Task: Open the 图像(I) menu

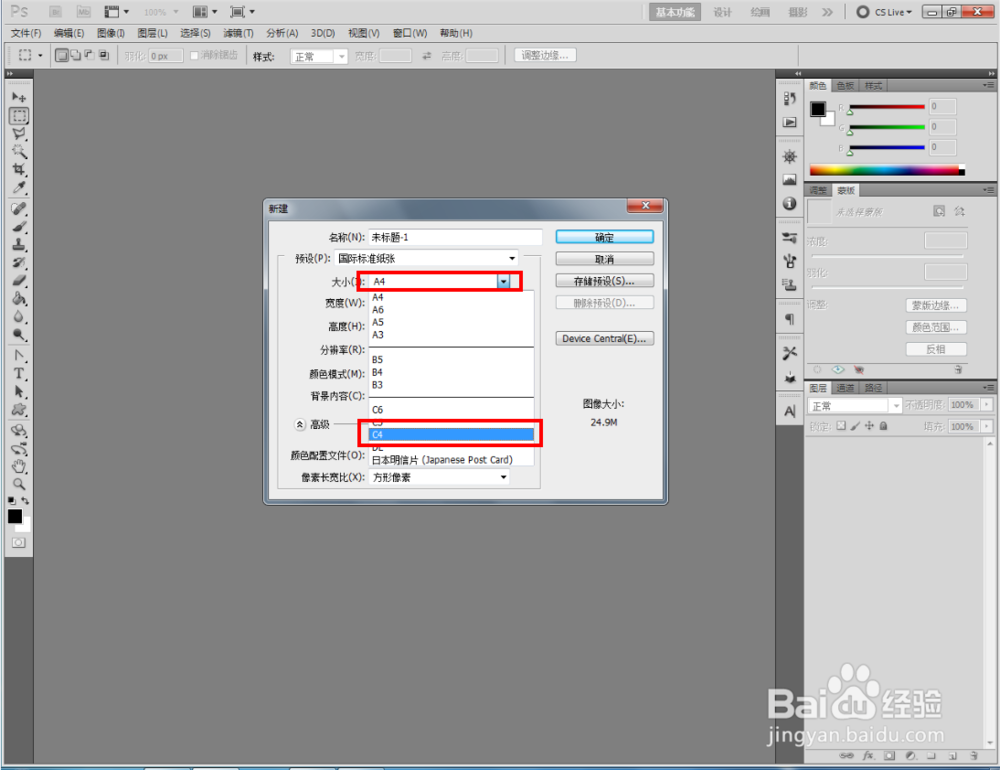Action: pos(111,33)
